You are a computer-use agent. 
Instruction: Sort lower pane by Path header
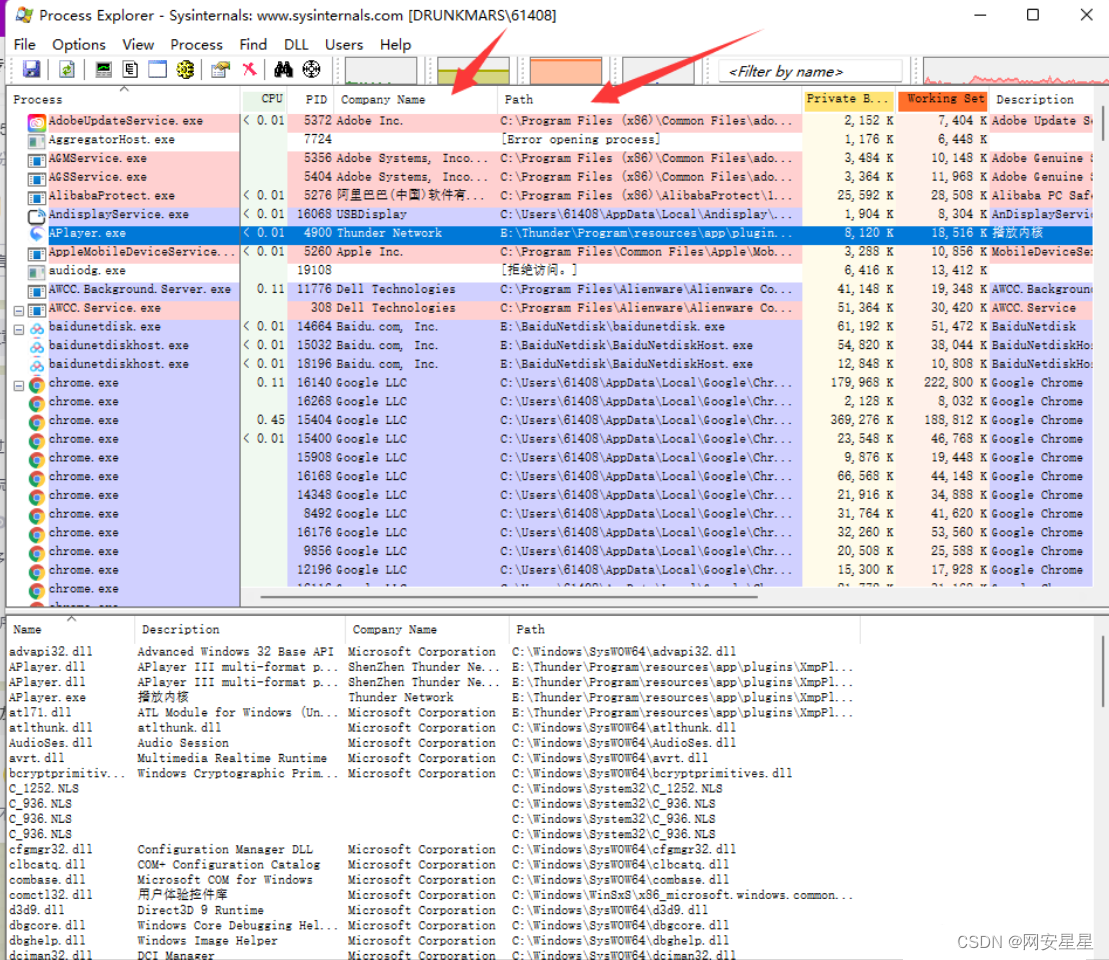tap(684, 630)
